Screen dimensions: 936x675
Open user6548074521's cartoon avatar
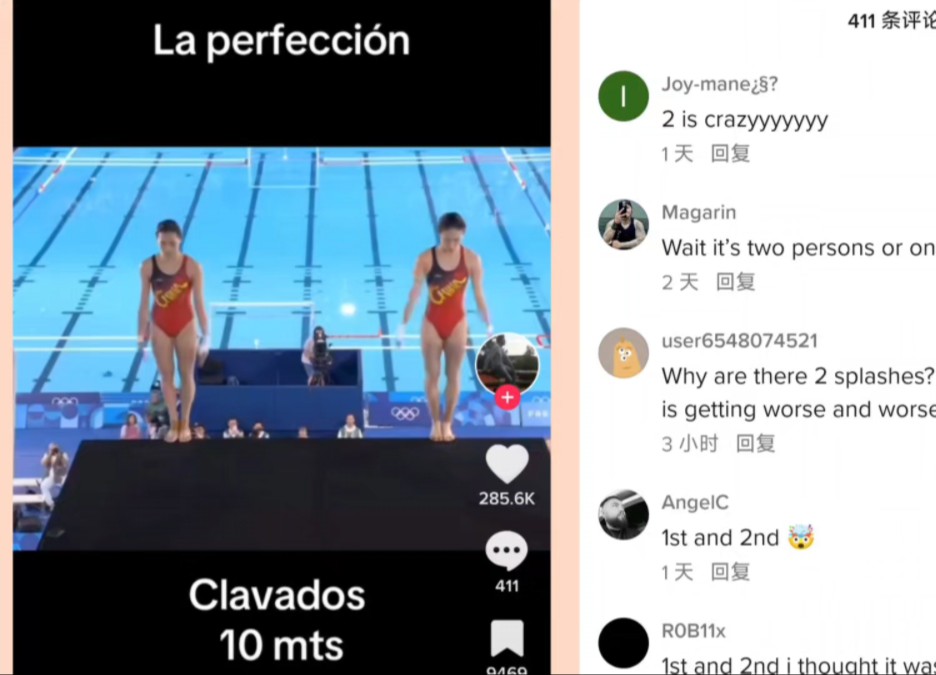[x=623, y=353]
